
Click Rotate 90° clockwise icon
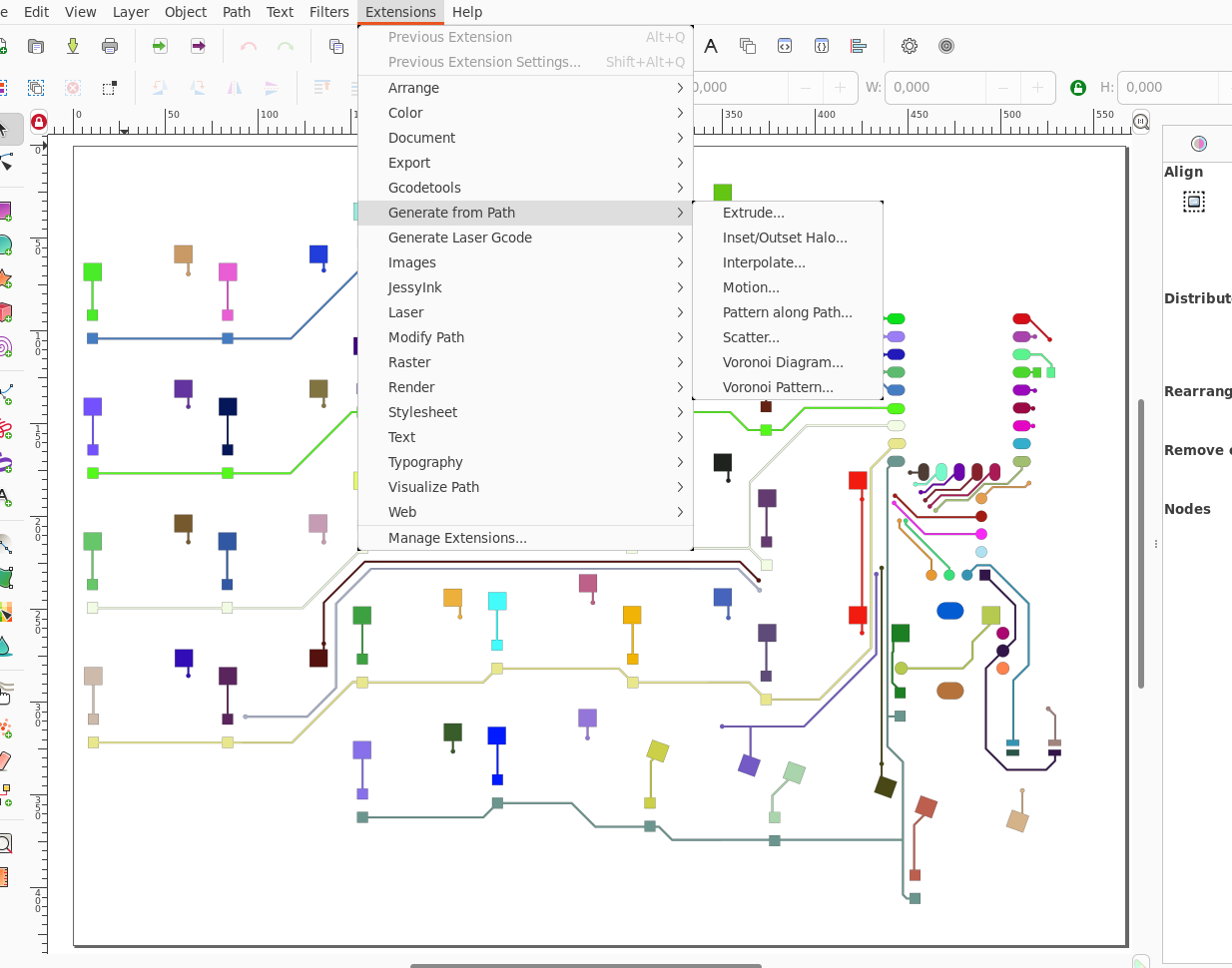198,88
